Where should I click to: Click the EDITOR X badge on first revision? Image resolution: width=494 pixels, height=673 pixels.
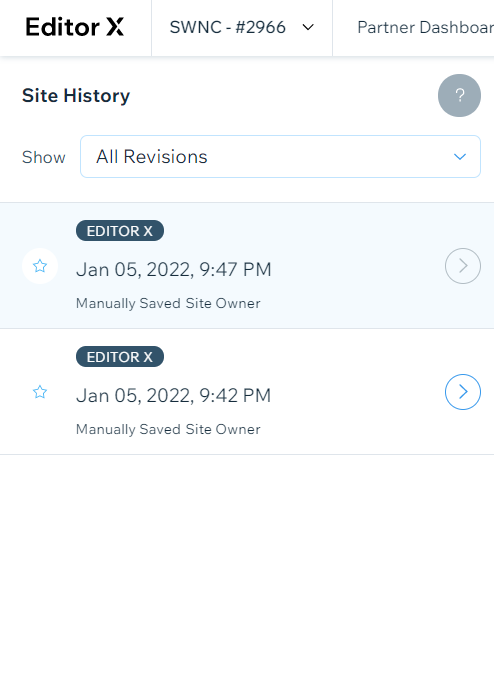[x=120, y=231]
